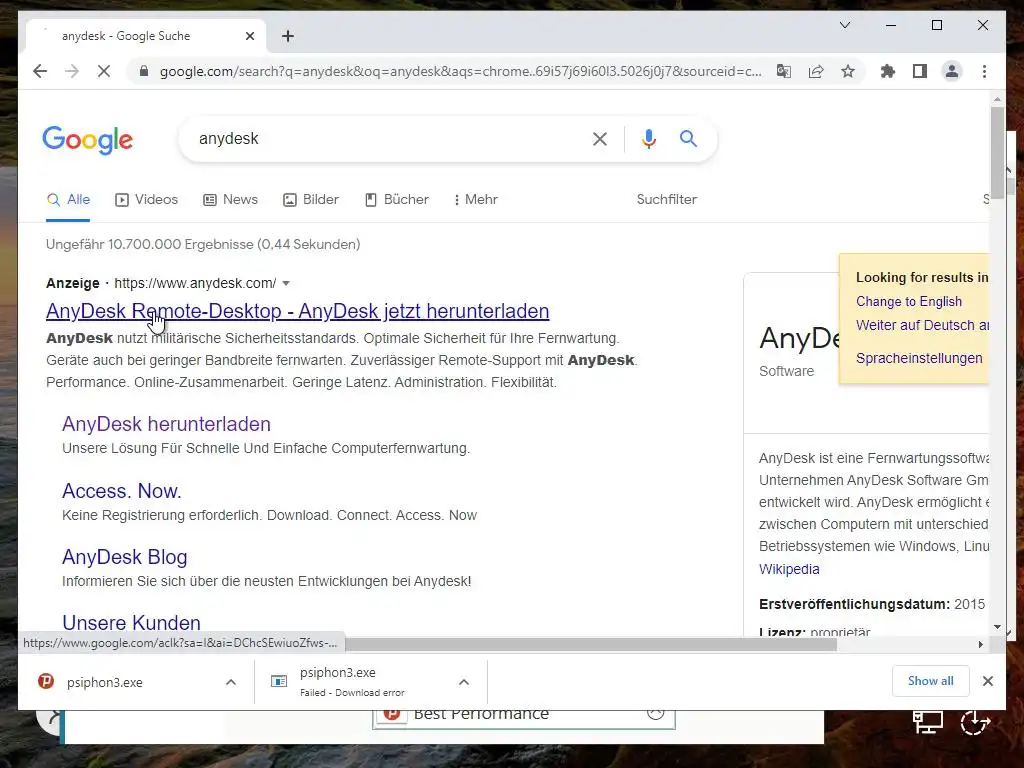Stop loading the page
Screen dimensions: 1024x768
click(x=104, y=71)
